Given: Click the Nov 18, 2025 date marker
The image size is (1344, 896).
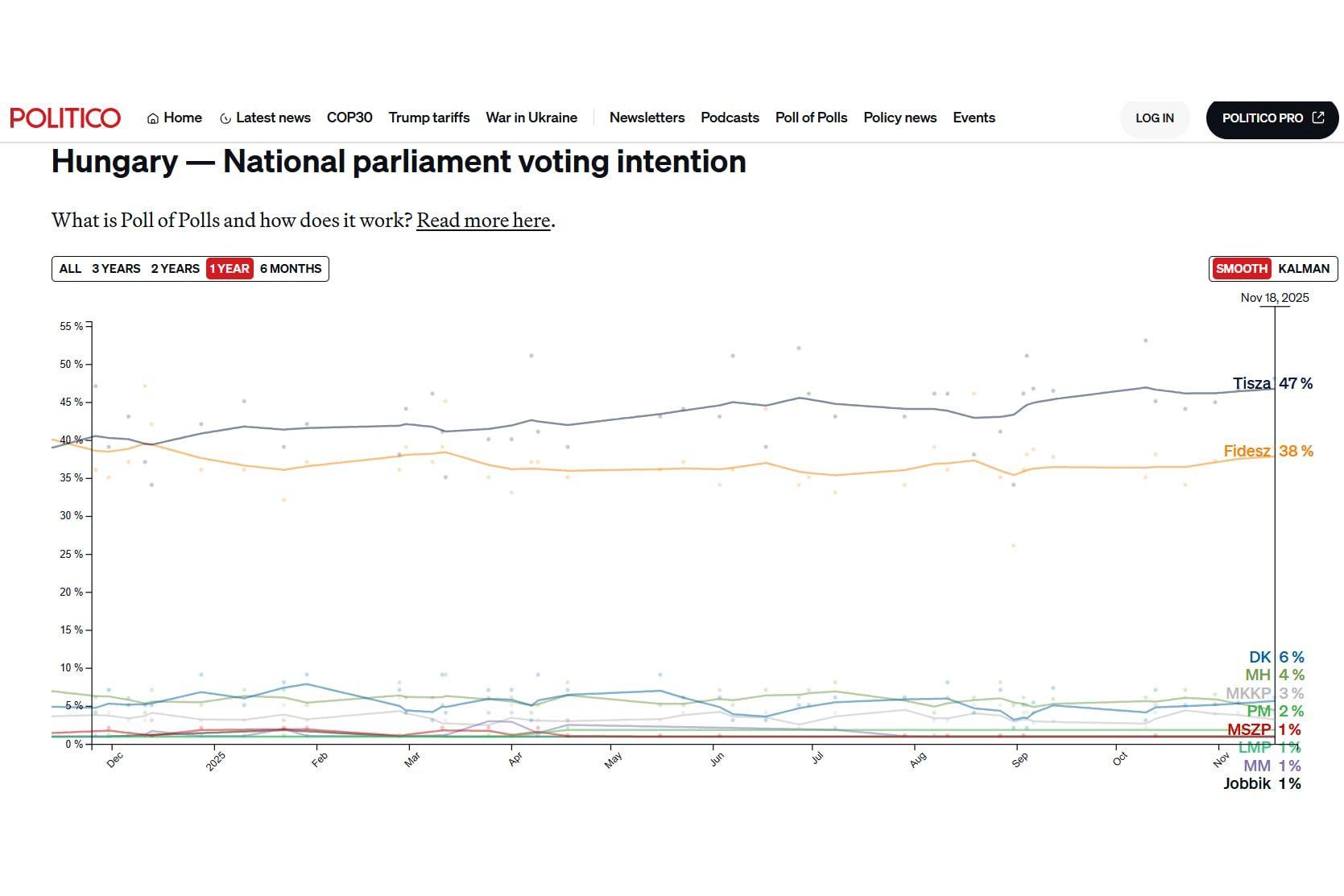Looking at the screenshot, I should click(x=1274, y=298).
